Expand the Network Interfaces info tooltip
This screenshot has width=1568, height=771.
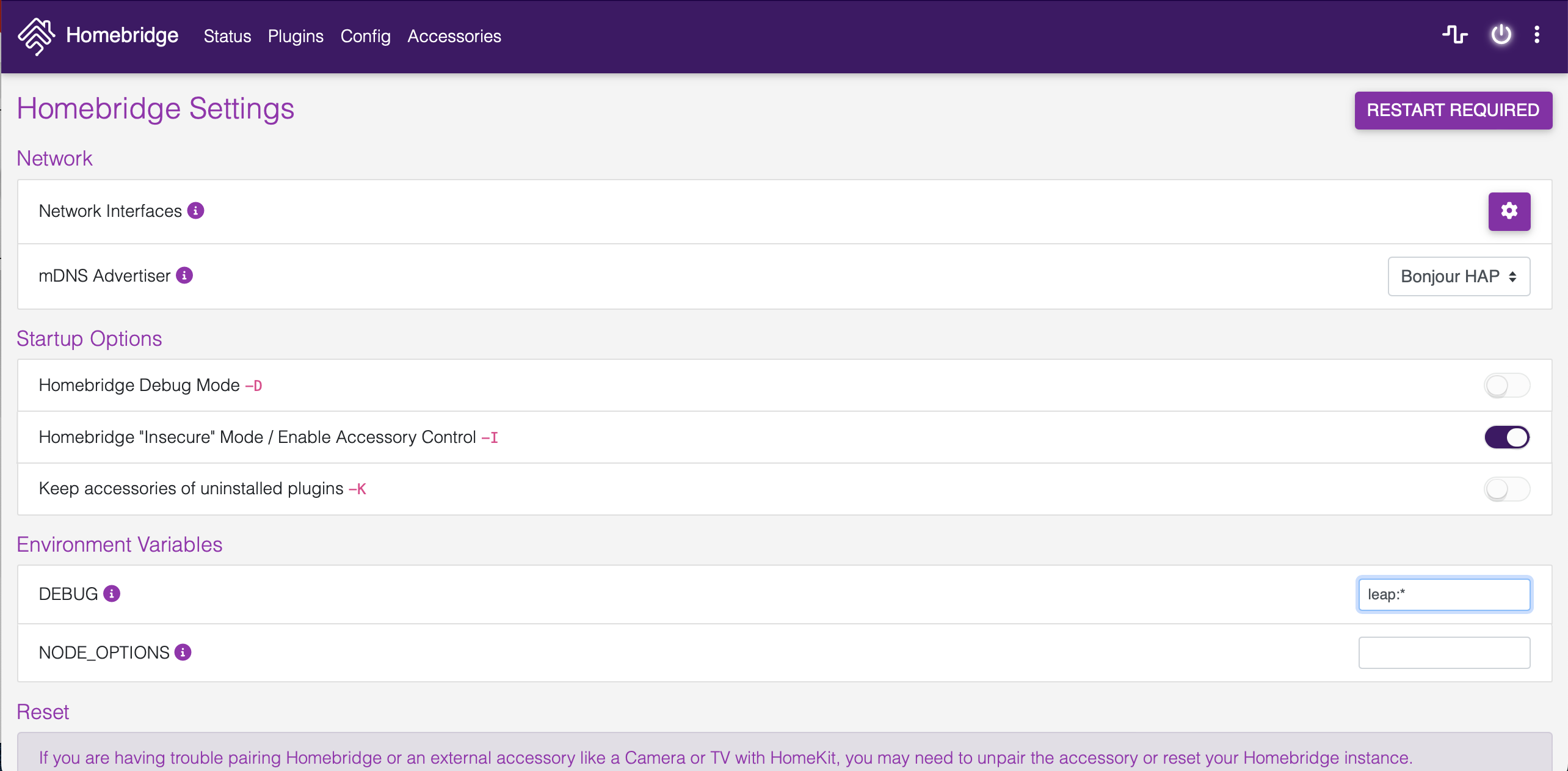coord(195,211)
